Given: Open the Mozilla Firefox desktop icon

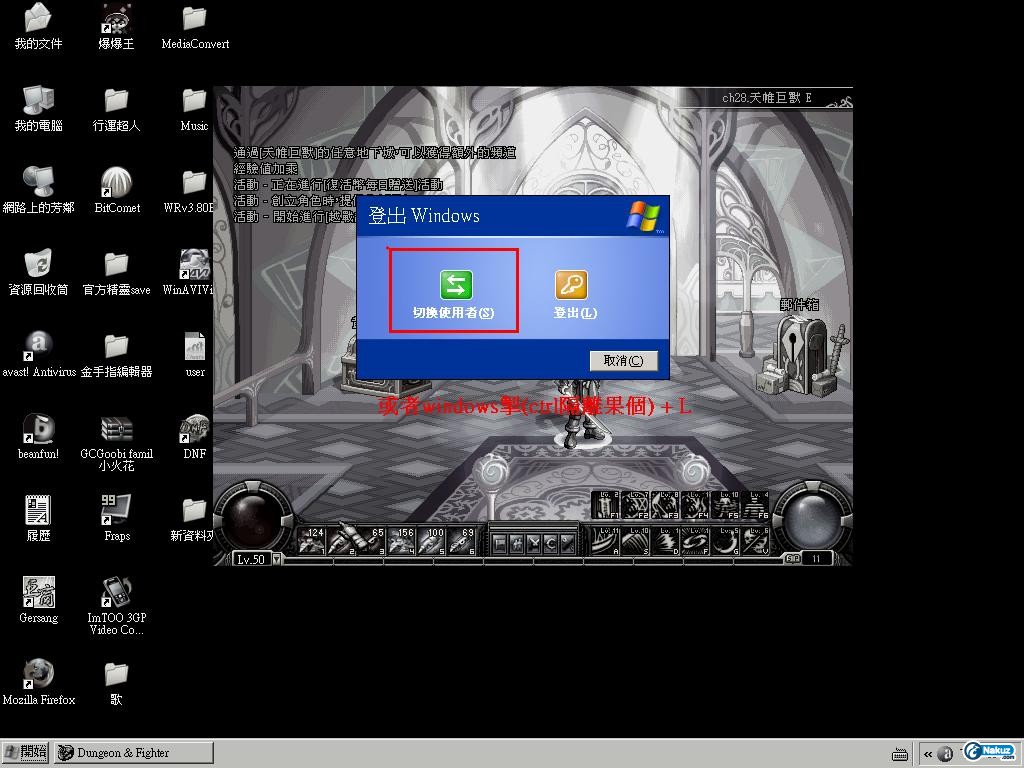Looking at the screenshot, I should tap(38, 673).
